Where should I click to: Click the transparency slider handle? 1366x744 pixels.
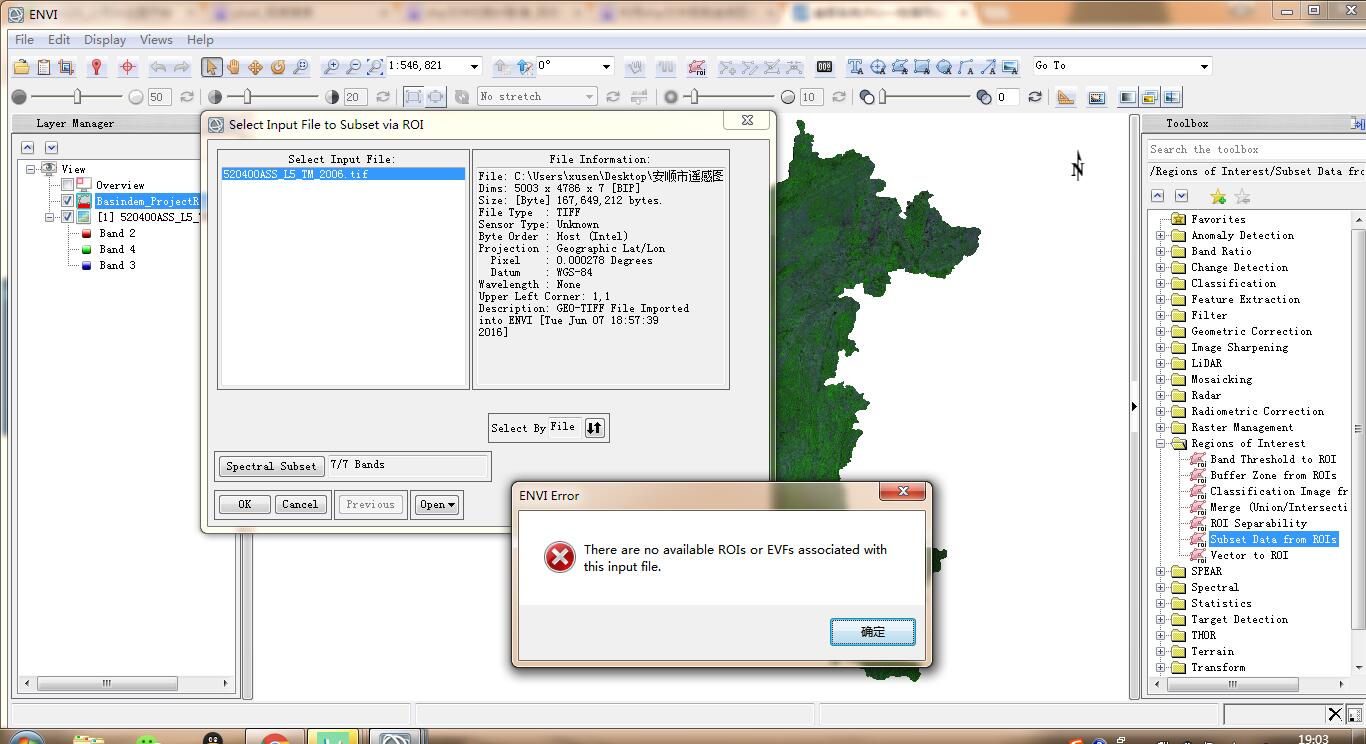[882, 97]
